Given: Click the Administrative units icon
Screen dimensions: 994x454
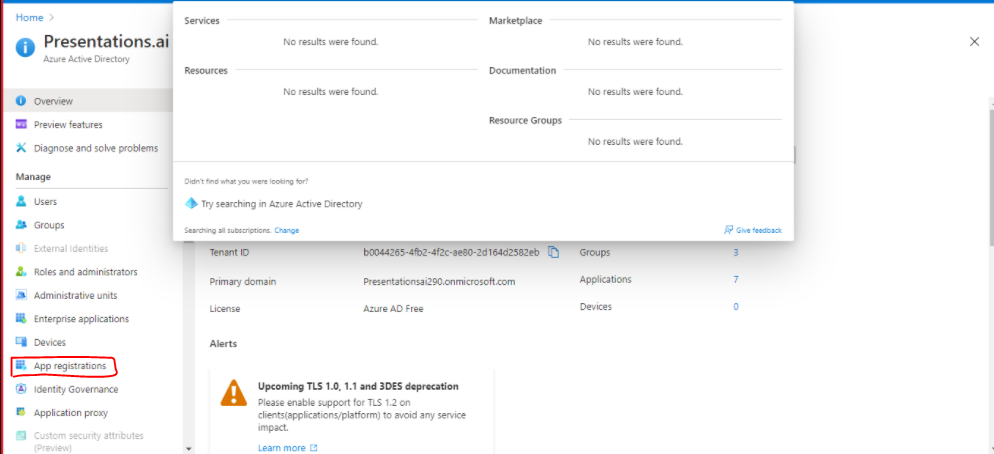Looking at the screenshot, I should point(21,295).
